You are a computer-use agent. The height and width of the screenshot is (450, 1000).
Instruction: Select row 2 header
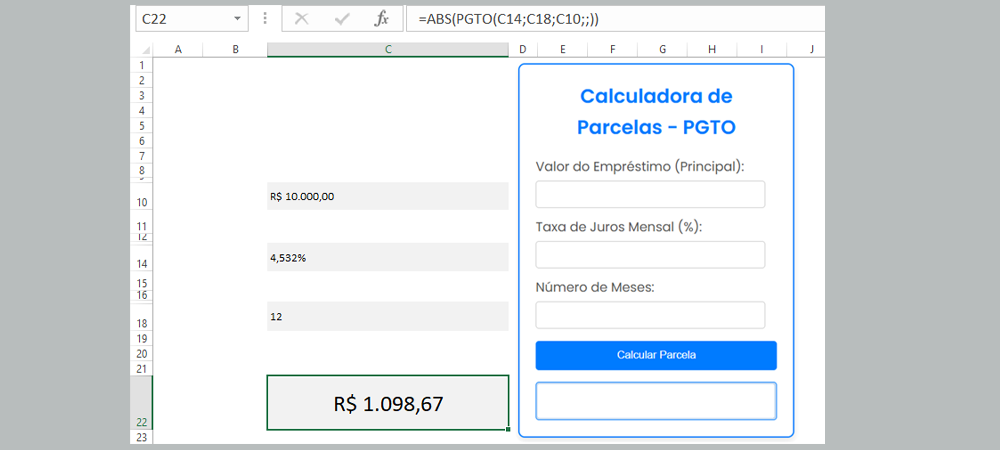click(142, 81)
